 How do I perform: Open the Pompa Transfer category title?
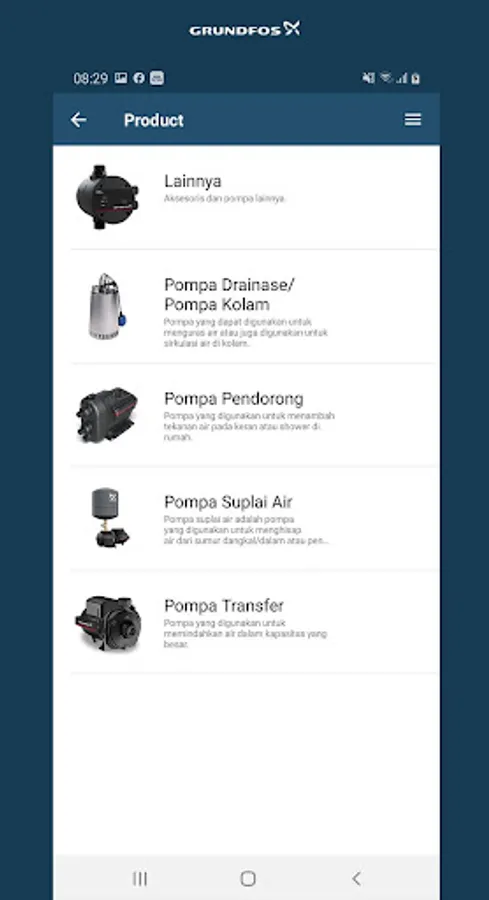point(224,606)
